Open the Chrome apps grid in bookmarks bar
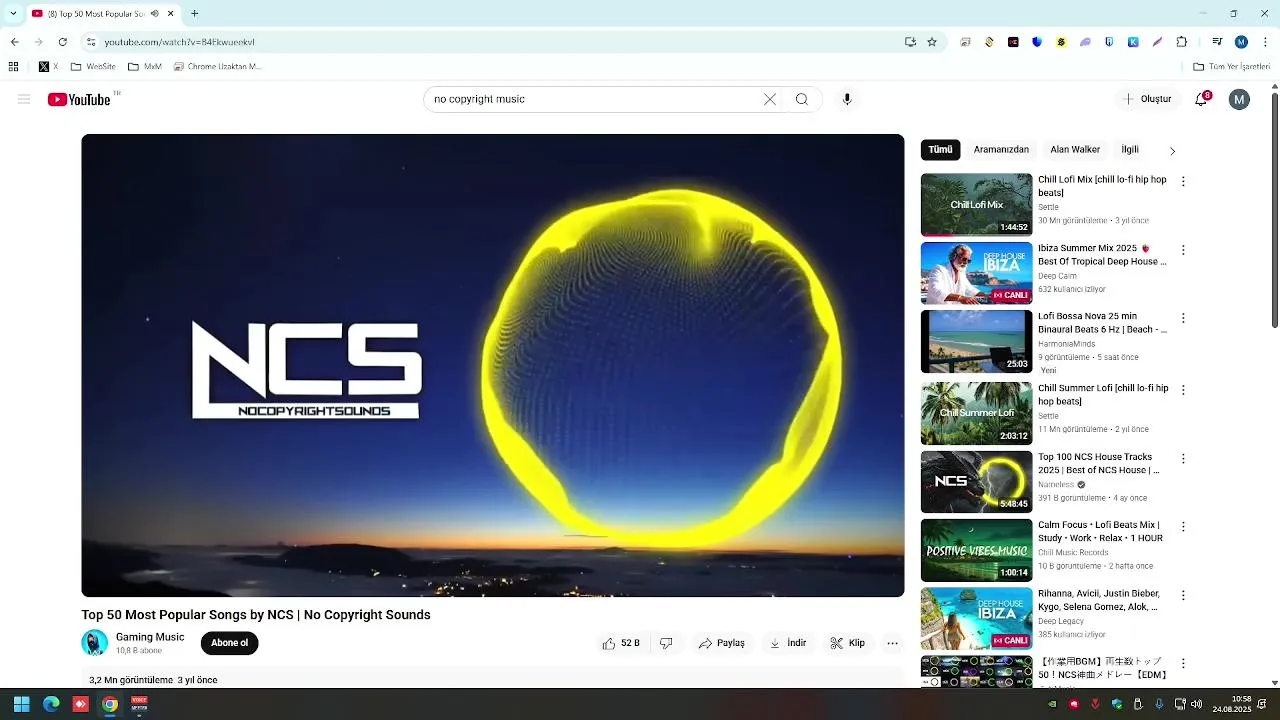1280x720 pixels. click(x=13, y=67)
